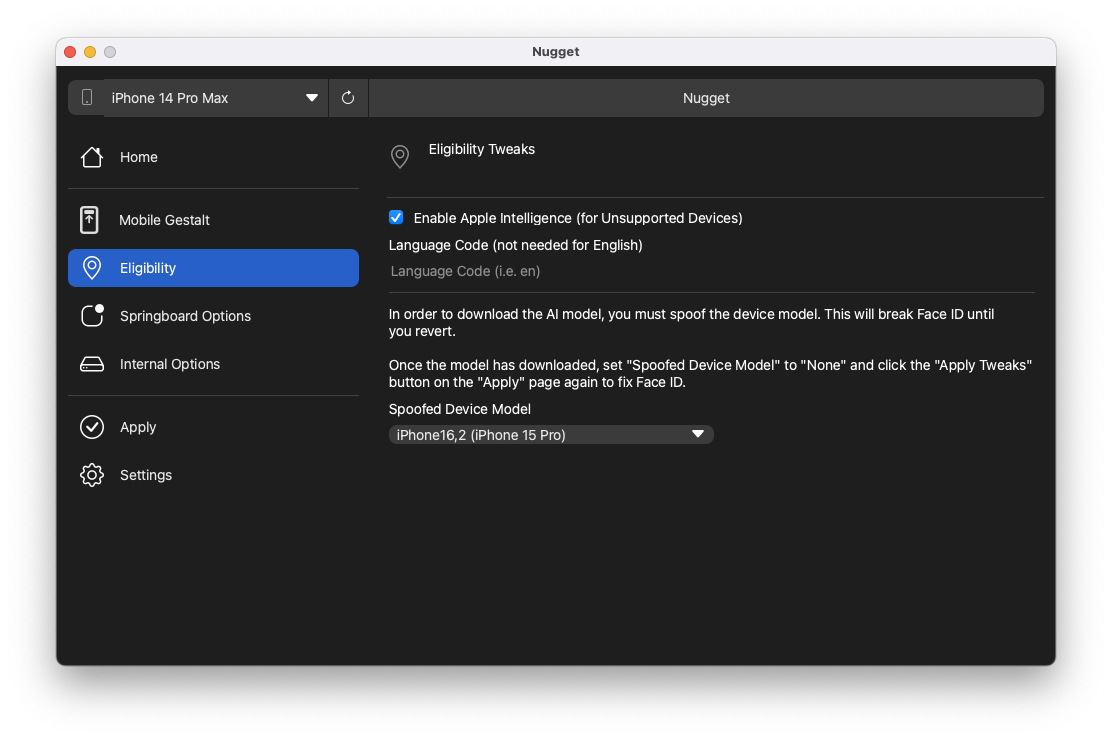1112x740 pixels.
Task: Expand the iPhone 14 Pro Max device selector
Action: [215, 98]
